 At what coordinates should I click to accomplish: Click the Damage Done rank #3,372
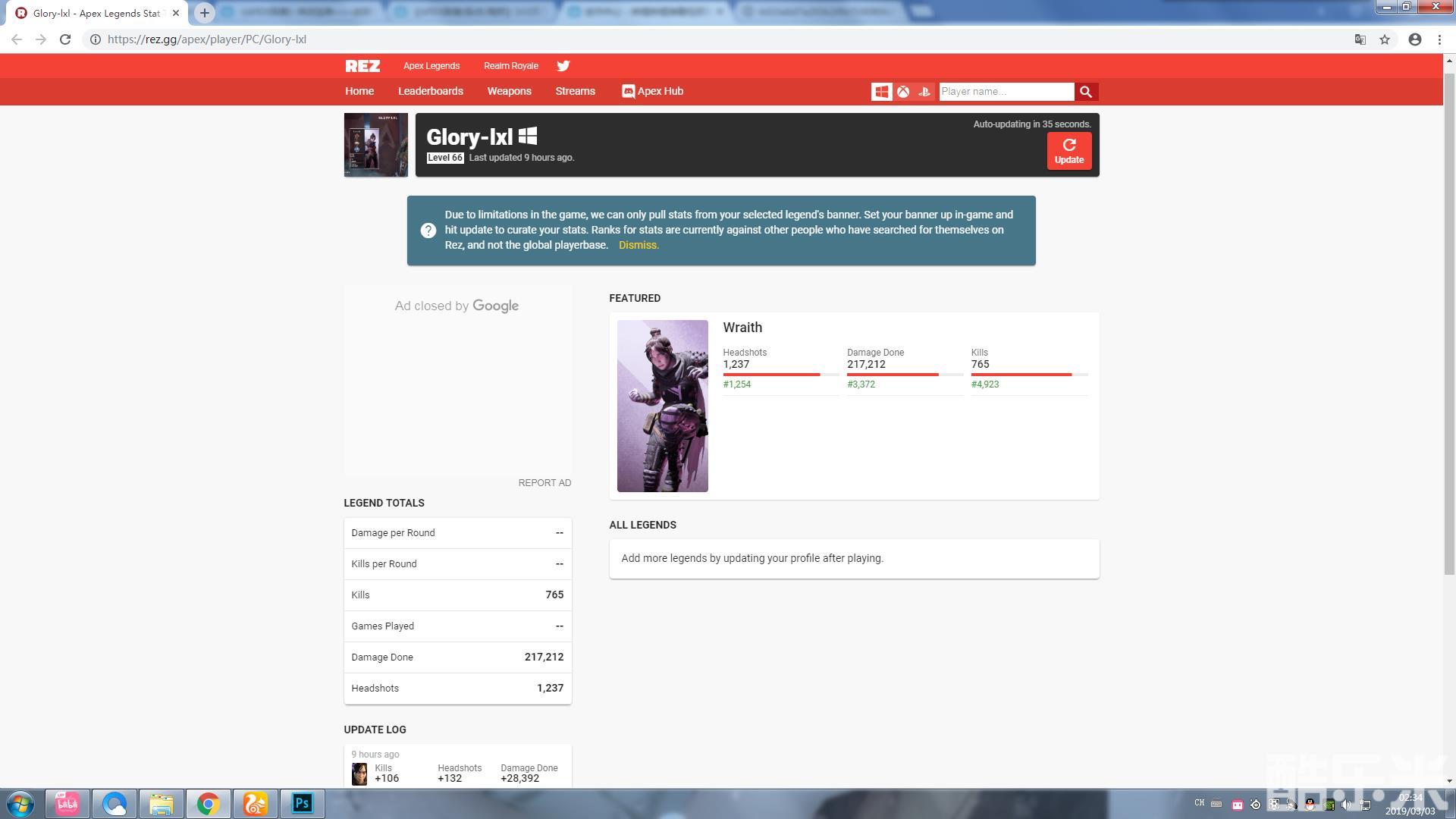click(x=861, y=384)
